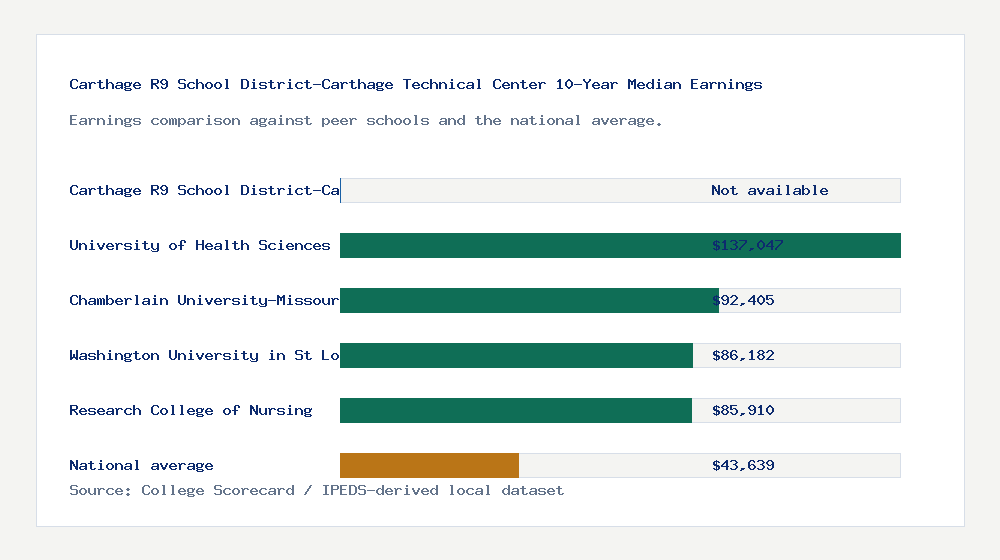Click the $86,182 earnings value

[x=743, y=355]
